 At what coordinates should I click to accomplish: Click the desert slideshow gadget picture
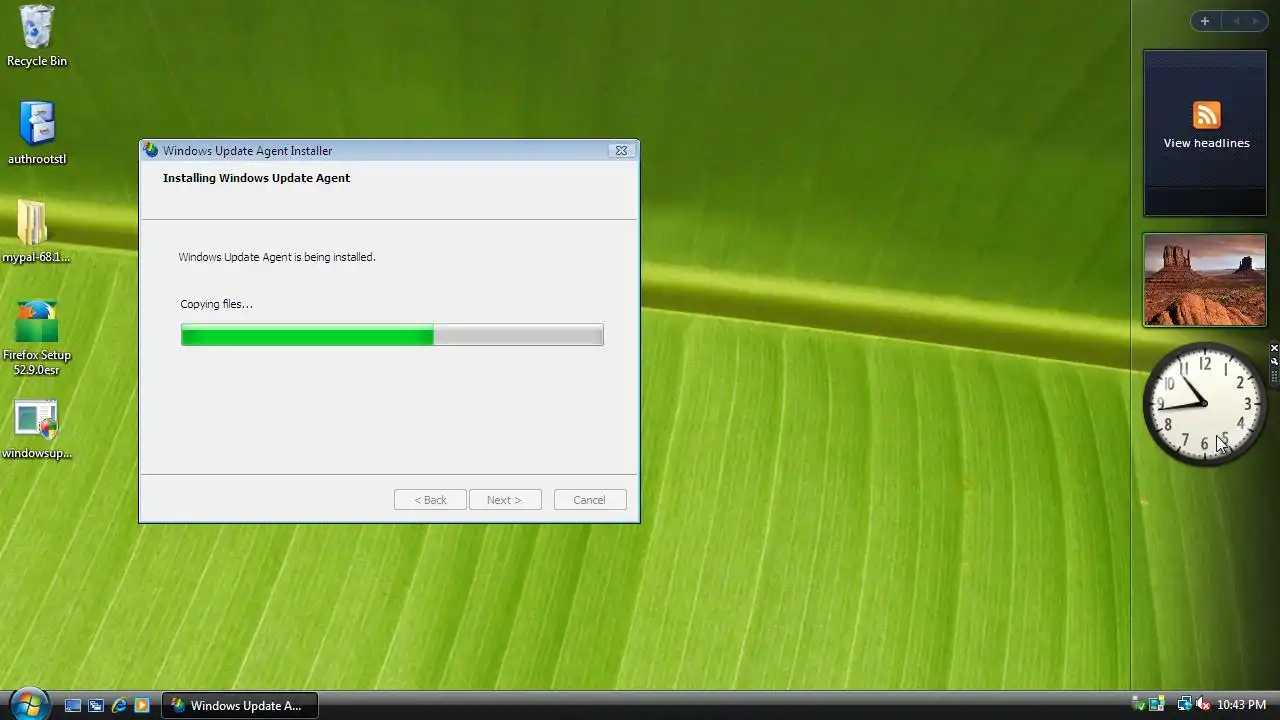(x=1205, y=280)
